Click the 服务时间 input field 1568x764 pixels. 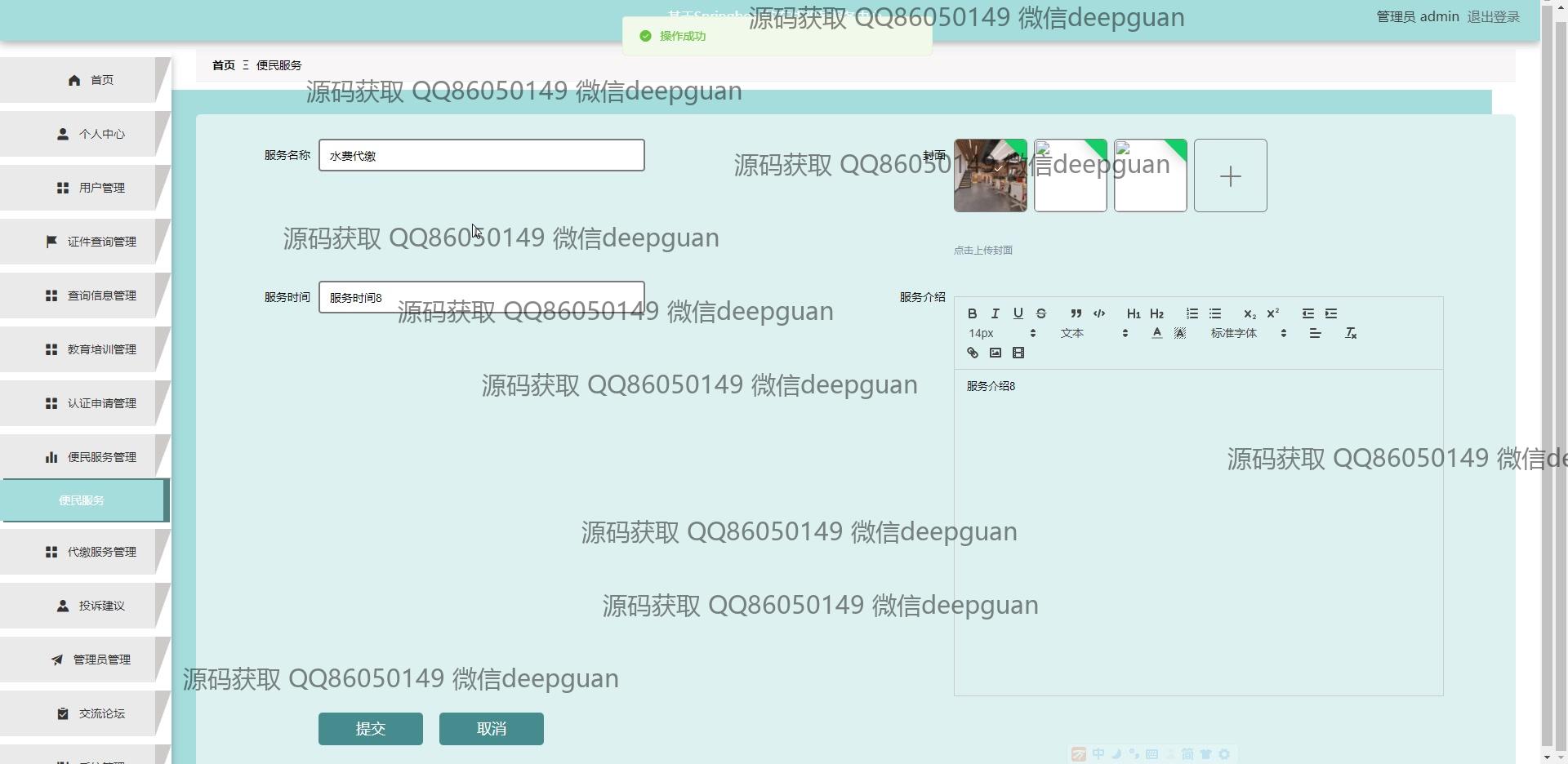click(x=482, y=297)
